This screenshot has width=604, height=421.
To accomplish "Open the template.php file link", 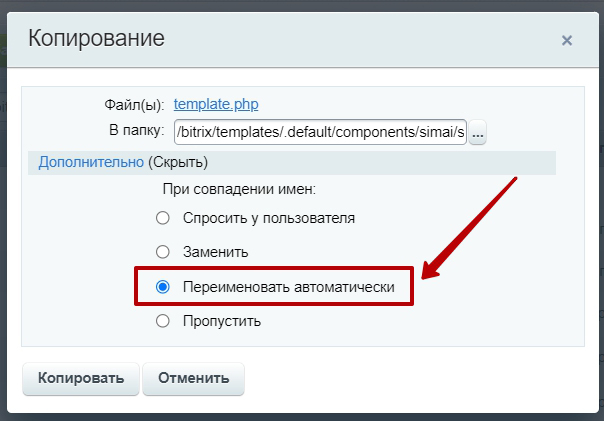I will (x=216, y=103).
